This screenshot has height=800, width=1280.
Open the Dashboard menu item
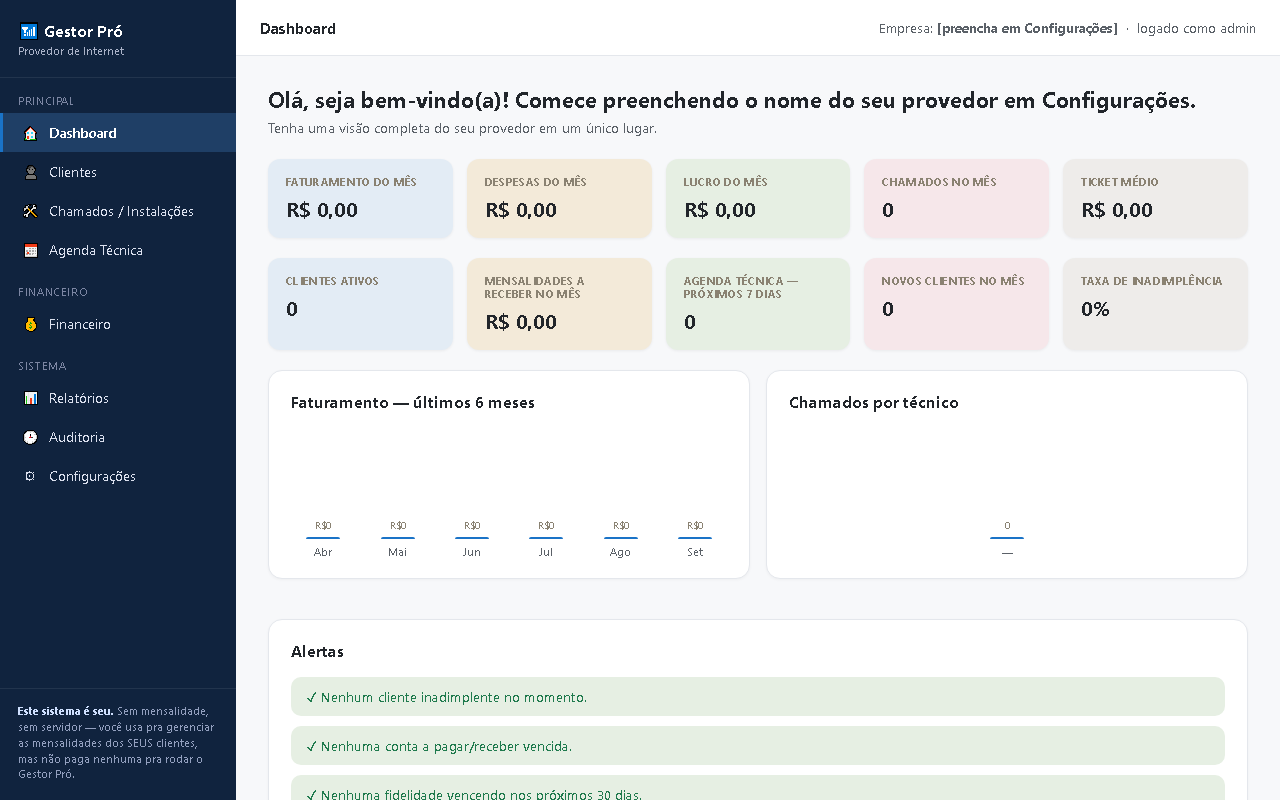coord(118,133)
